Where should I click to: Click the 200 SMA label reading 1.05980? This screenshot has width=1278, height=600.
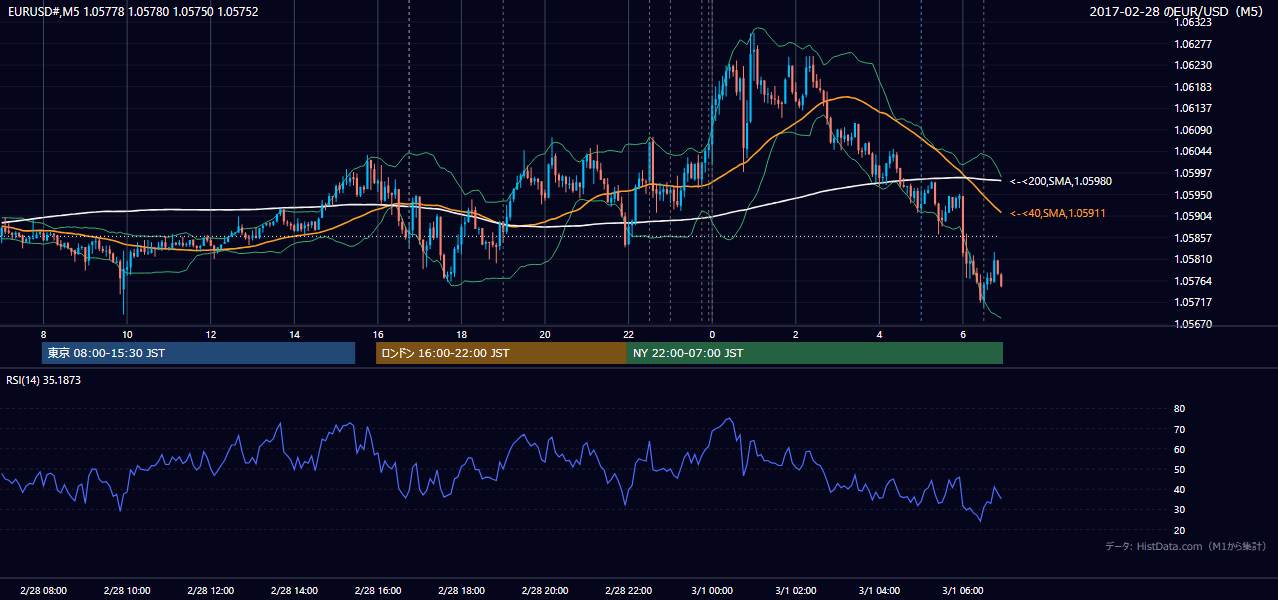[x=1061, y=181]
